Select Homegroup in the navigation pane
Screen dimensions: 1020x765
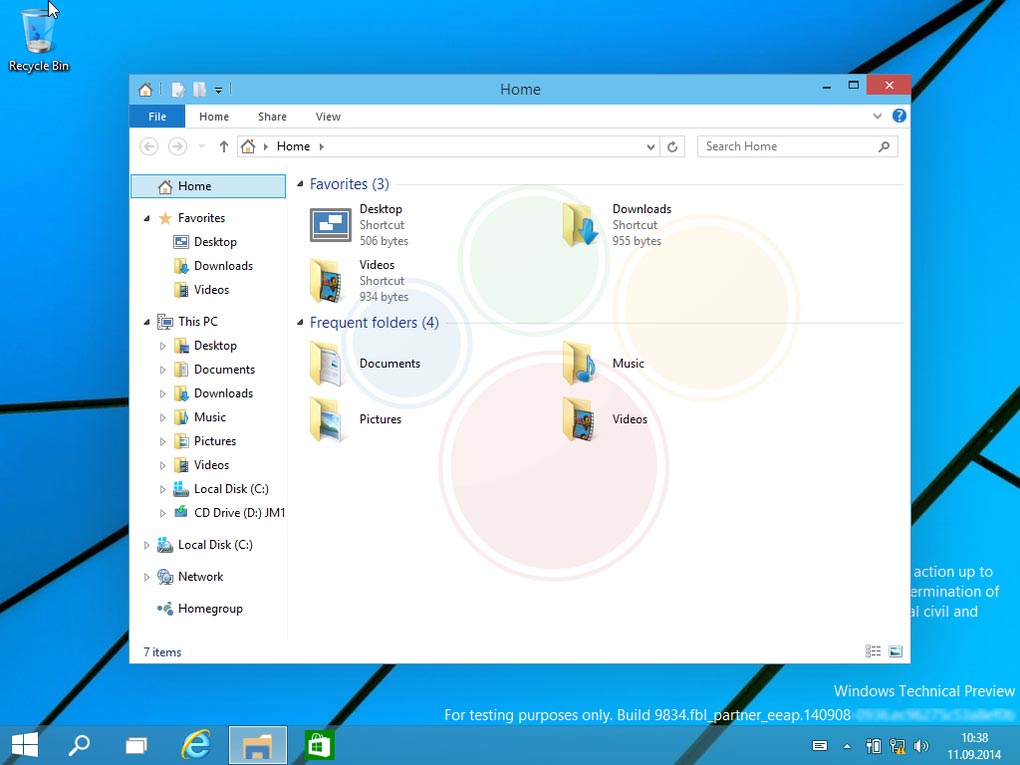coord(210,609)
